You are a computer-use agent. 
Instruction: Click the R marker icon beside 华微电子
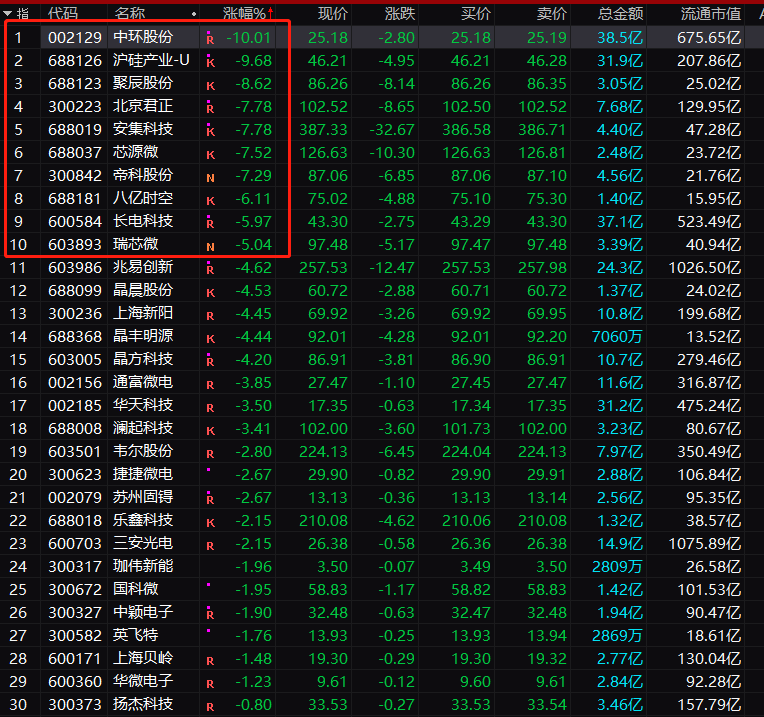[211, 682]
